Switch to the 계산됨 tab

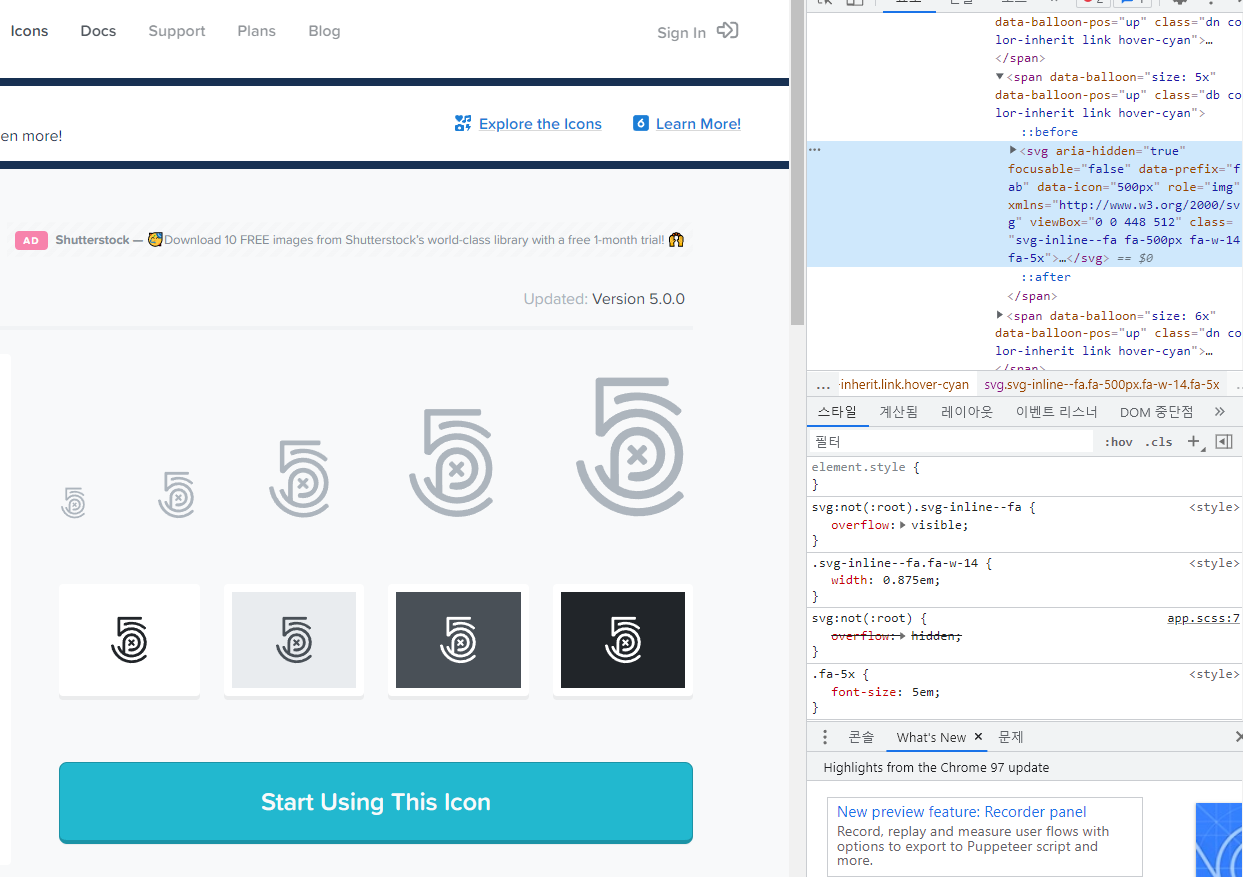(x=898, y=412)
